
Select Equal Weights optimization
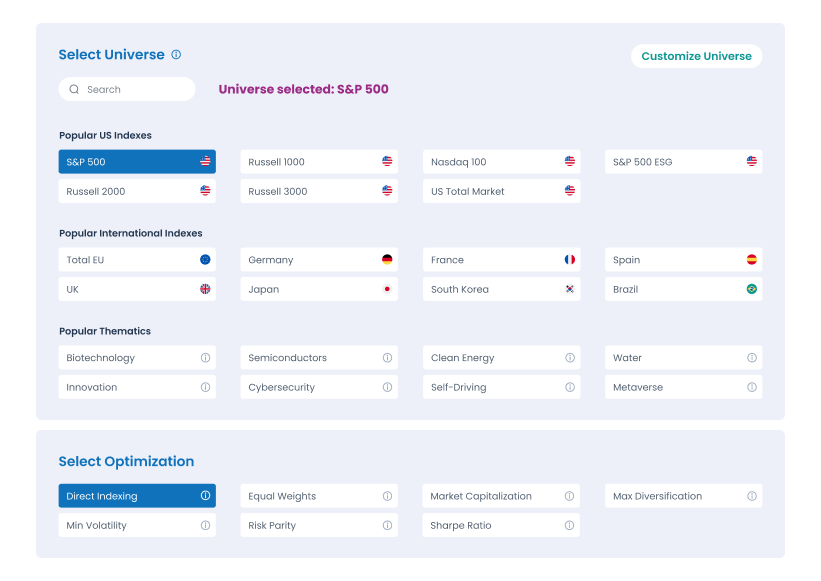point(319,496)
